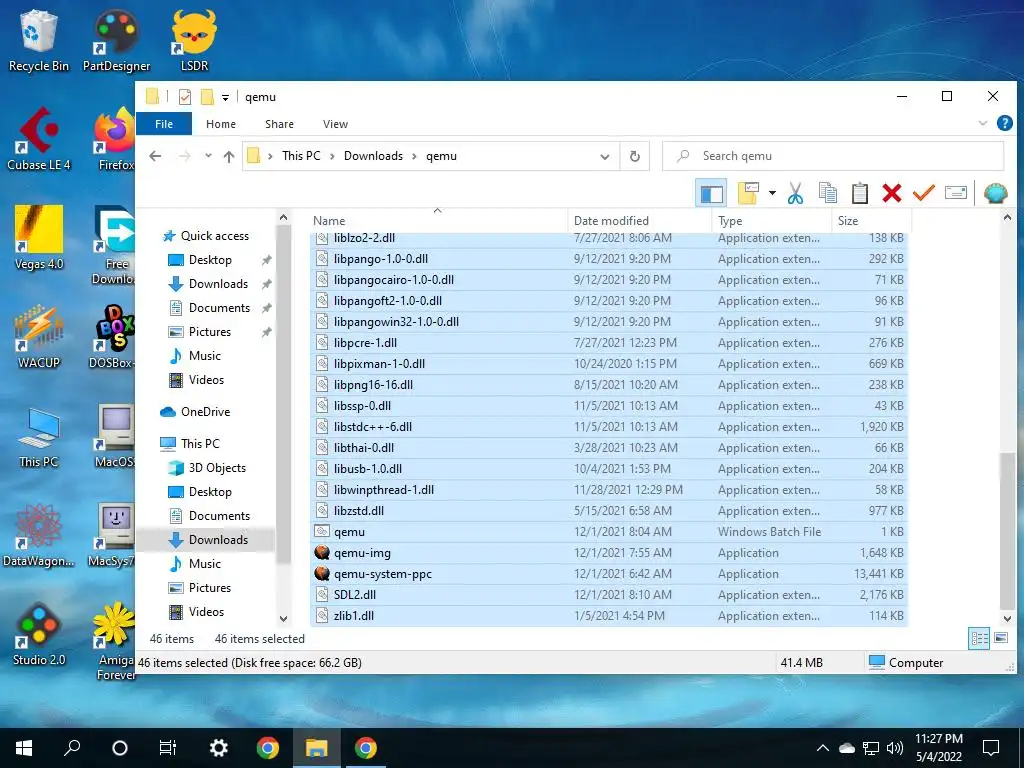
Task: Switch to the View ribbon tab
Action: [x=335, y=124]
